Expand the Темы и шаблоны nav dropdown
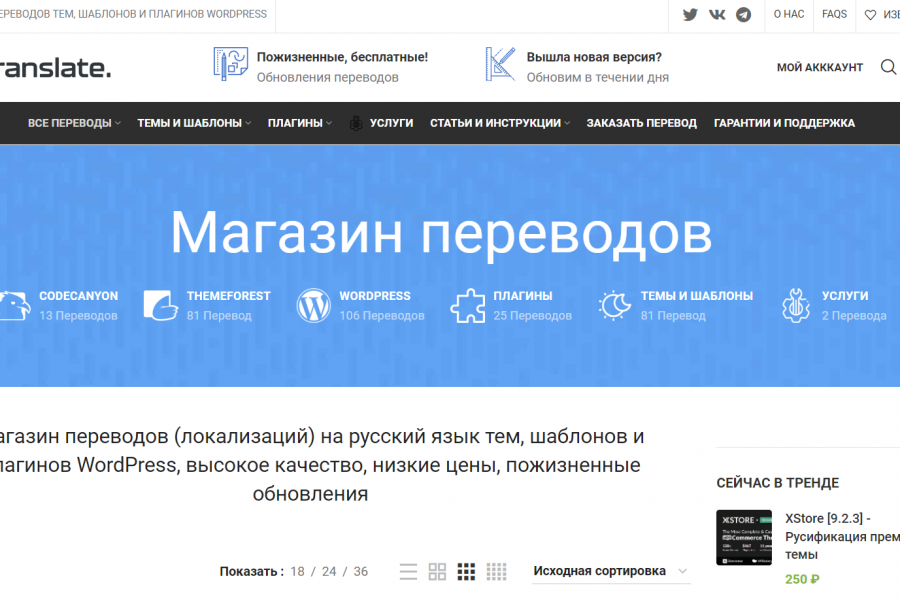 [x=194, y=123]
